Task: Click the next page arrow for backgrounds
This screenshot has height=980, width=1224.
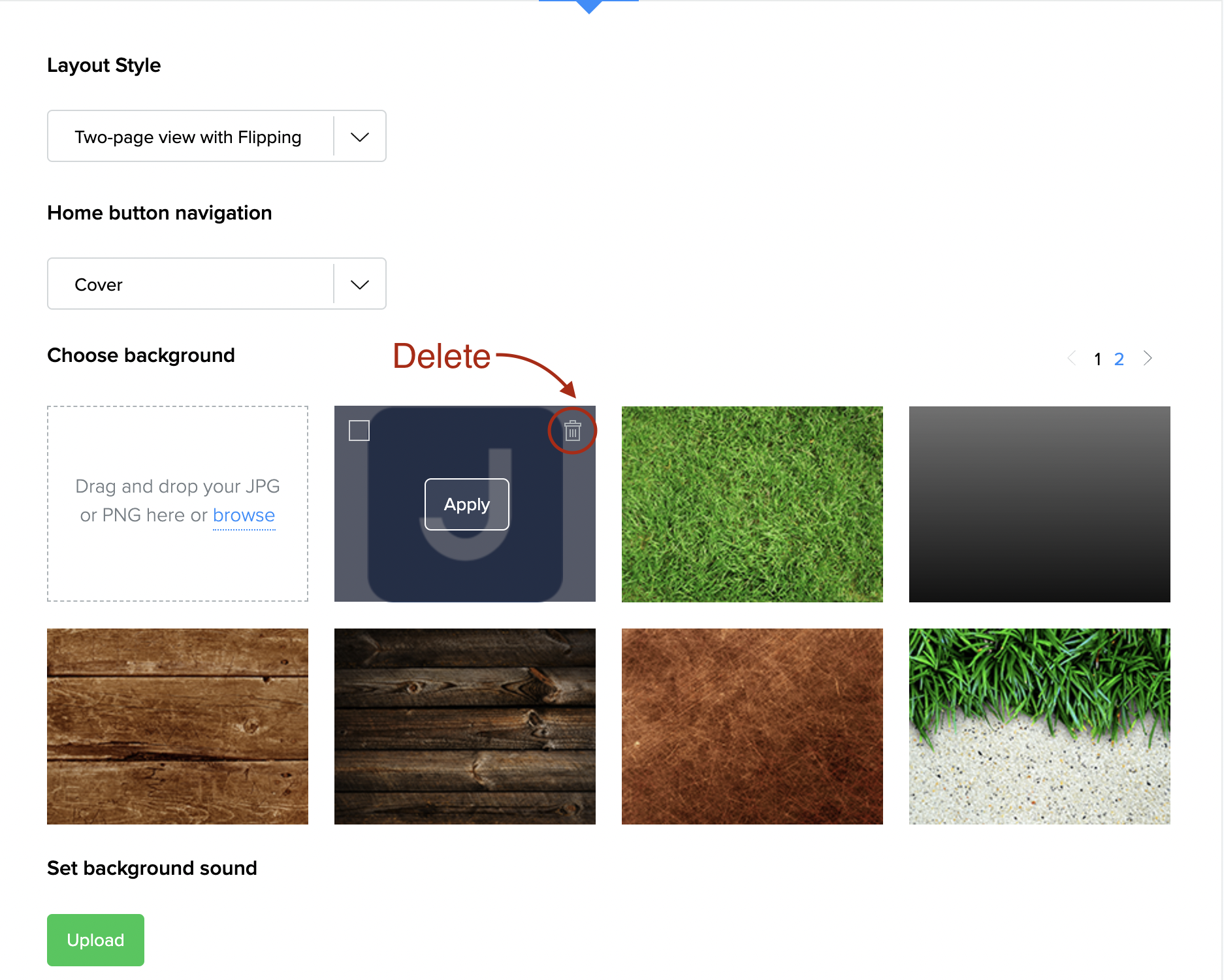Action: [x=1148, y=358]
